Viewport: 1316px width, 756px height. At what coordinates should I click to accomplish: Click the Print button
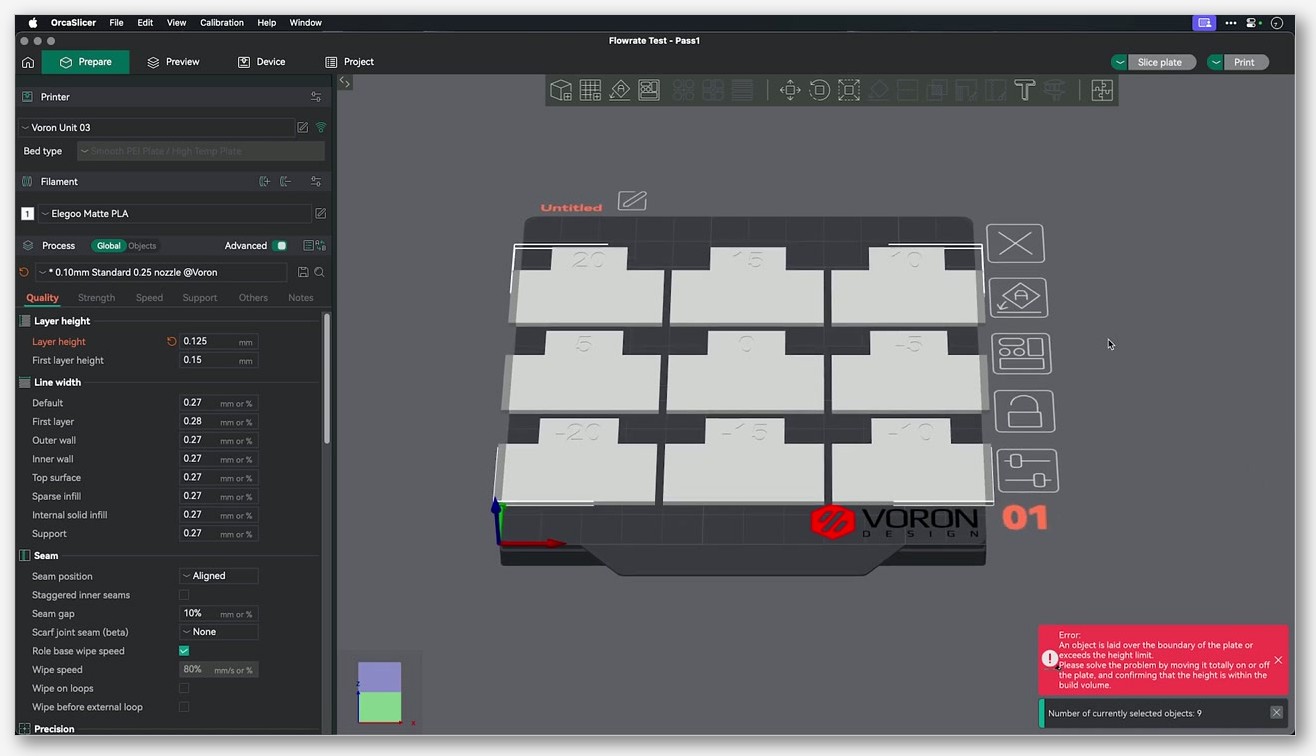pos(1244,62)
